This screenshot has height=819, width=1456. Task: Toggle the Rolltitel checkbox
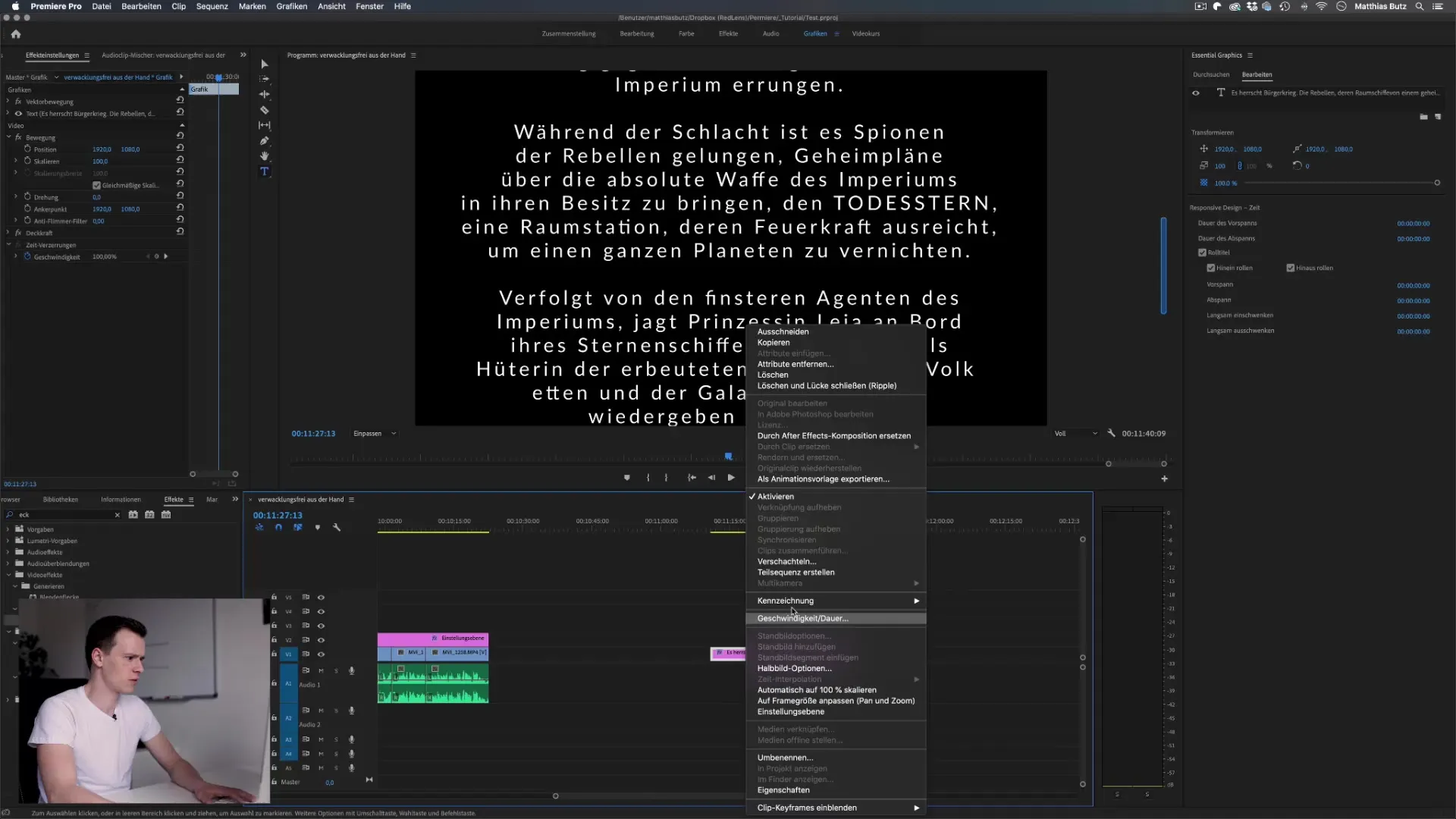tap(1202, 253)
